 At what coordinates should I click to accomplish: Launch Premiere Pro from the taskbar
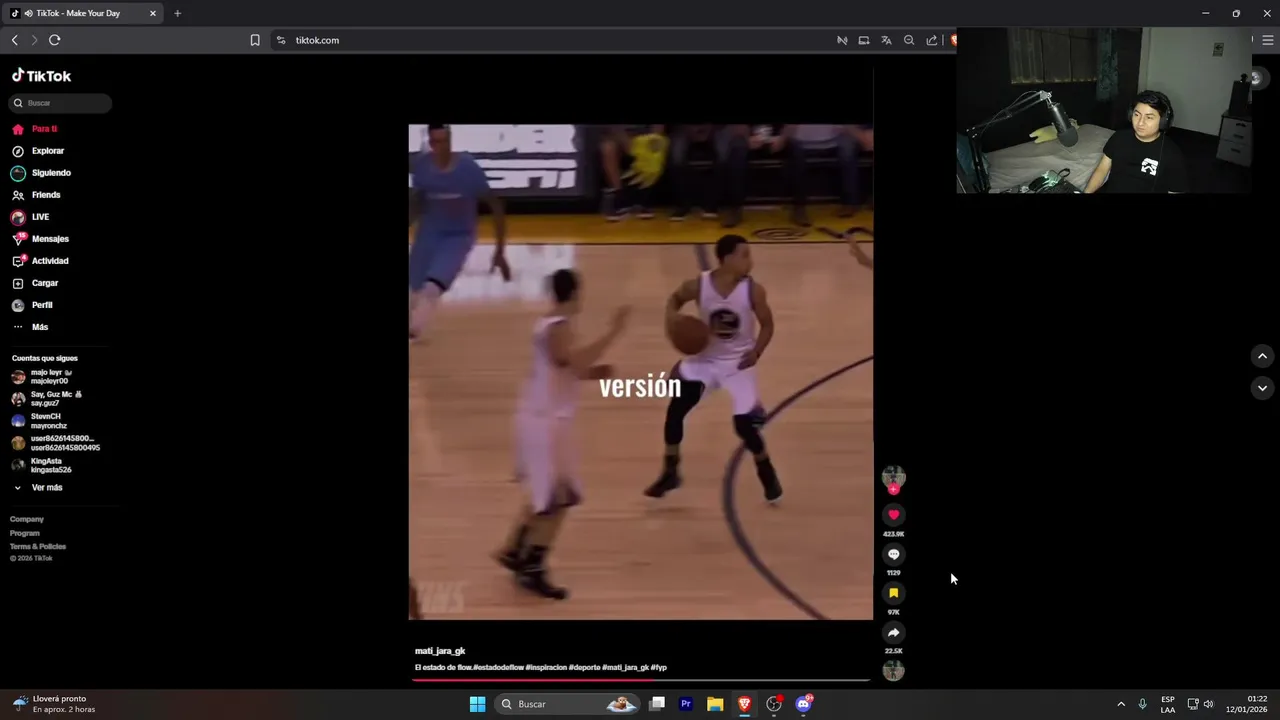point(686,704)
